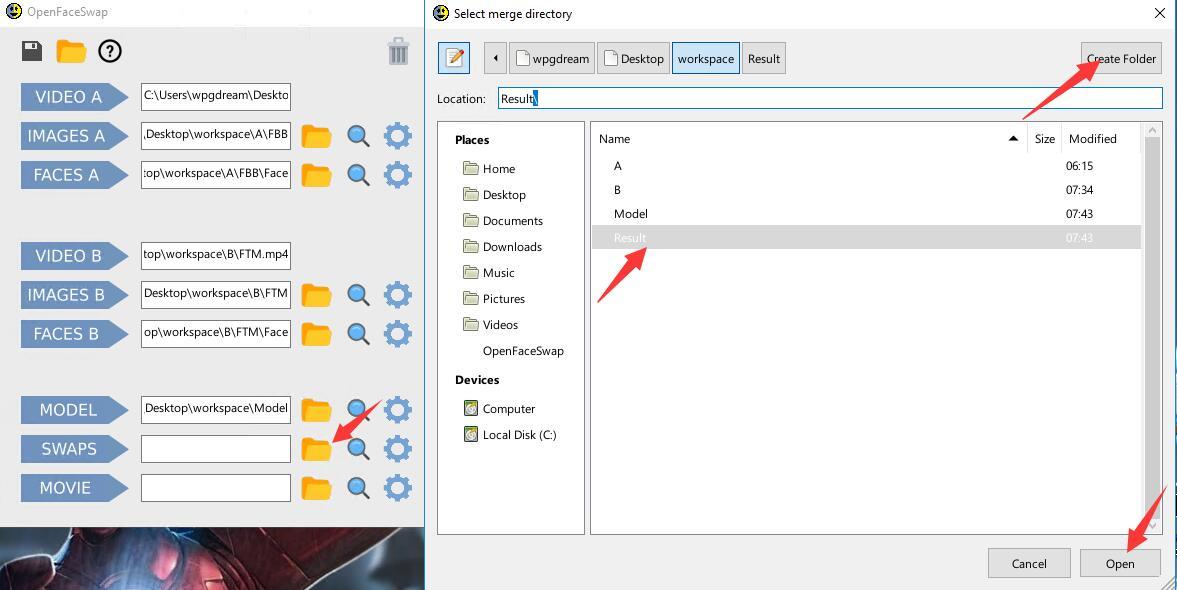Browse folder for IMAGES B
Screen dimensions: 1177x590
pos(316,295)
